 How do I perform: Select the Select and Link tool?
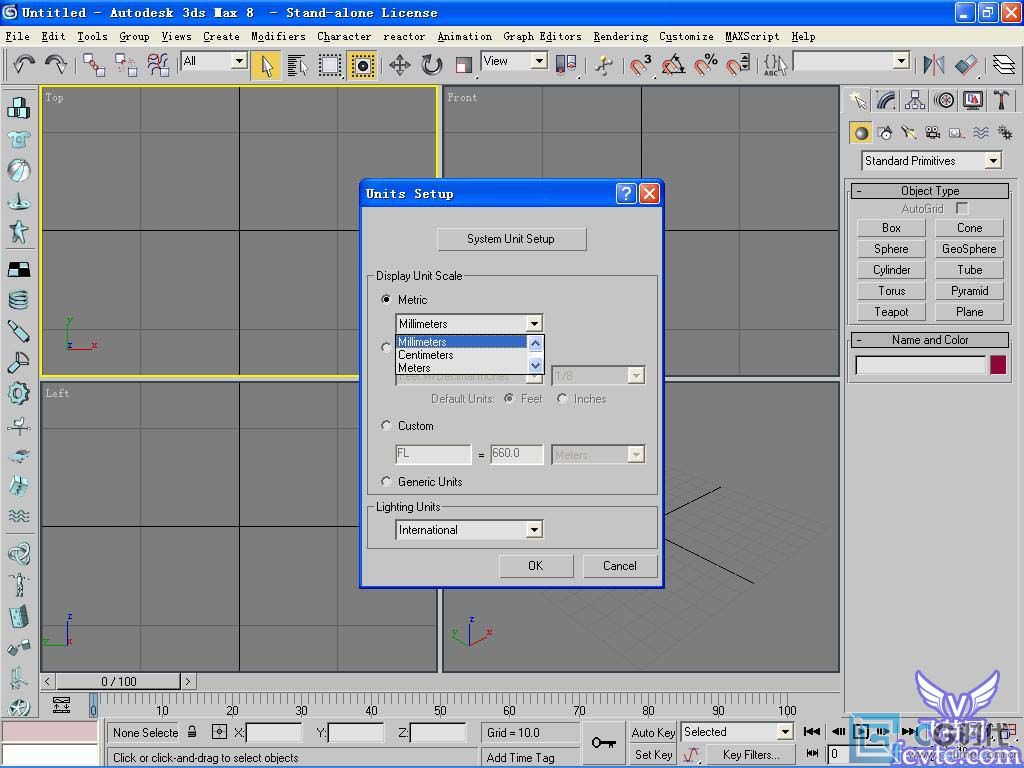(x=94, y=65)
